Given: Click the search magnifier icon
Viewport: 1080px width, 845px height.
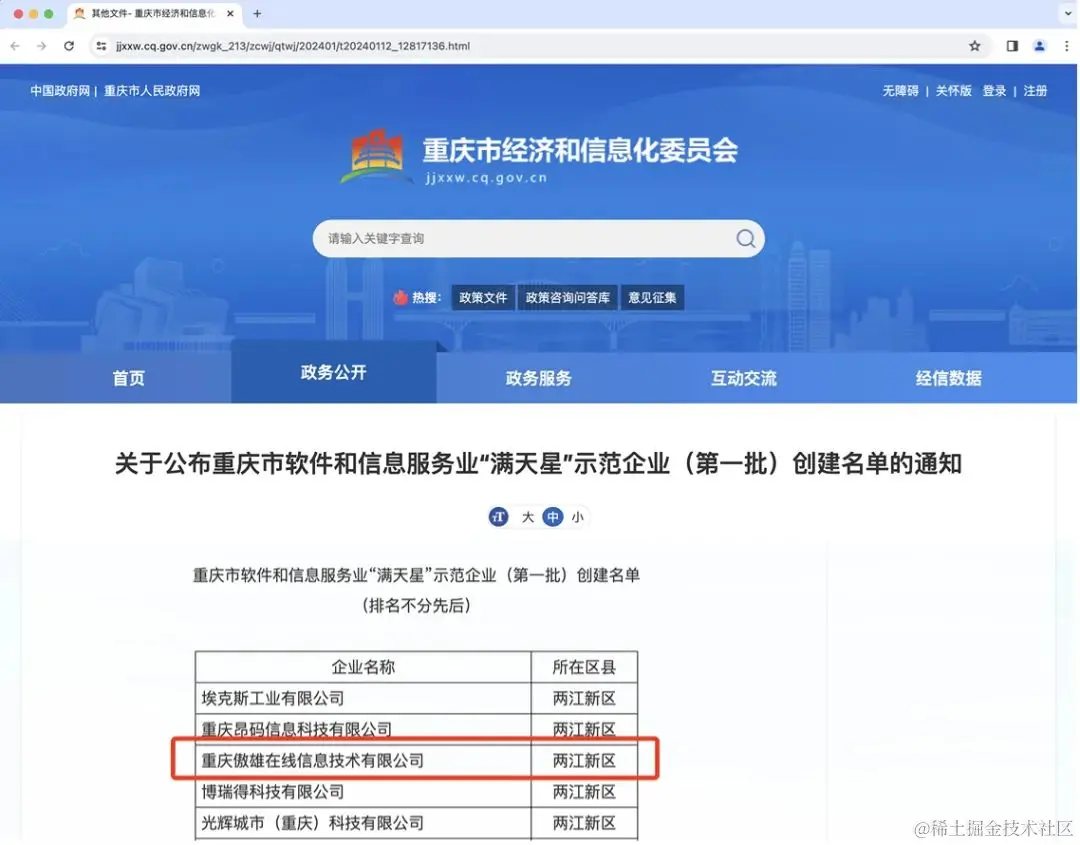Looking at the screenshot, I should (745, 238).
